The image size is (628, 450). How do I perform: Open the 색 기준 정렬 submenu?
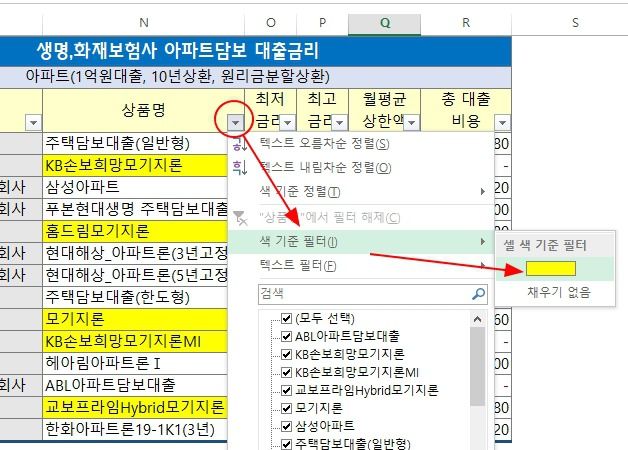[x=360, y=191]
